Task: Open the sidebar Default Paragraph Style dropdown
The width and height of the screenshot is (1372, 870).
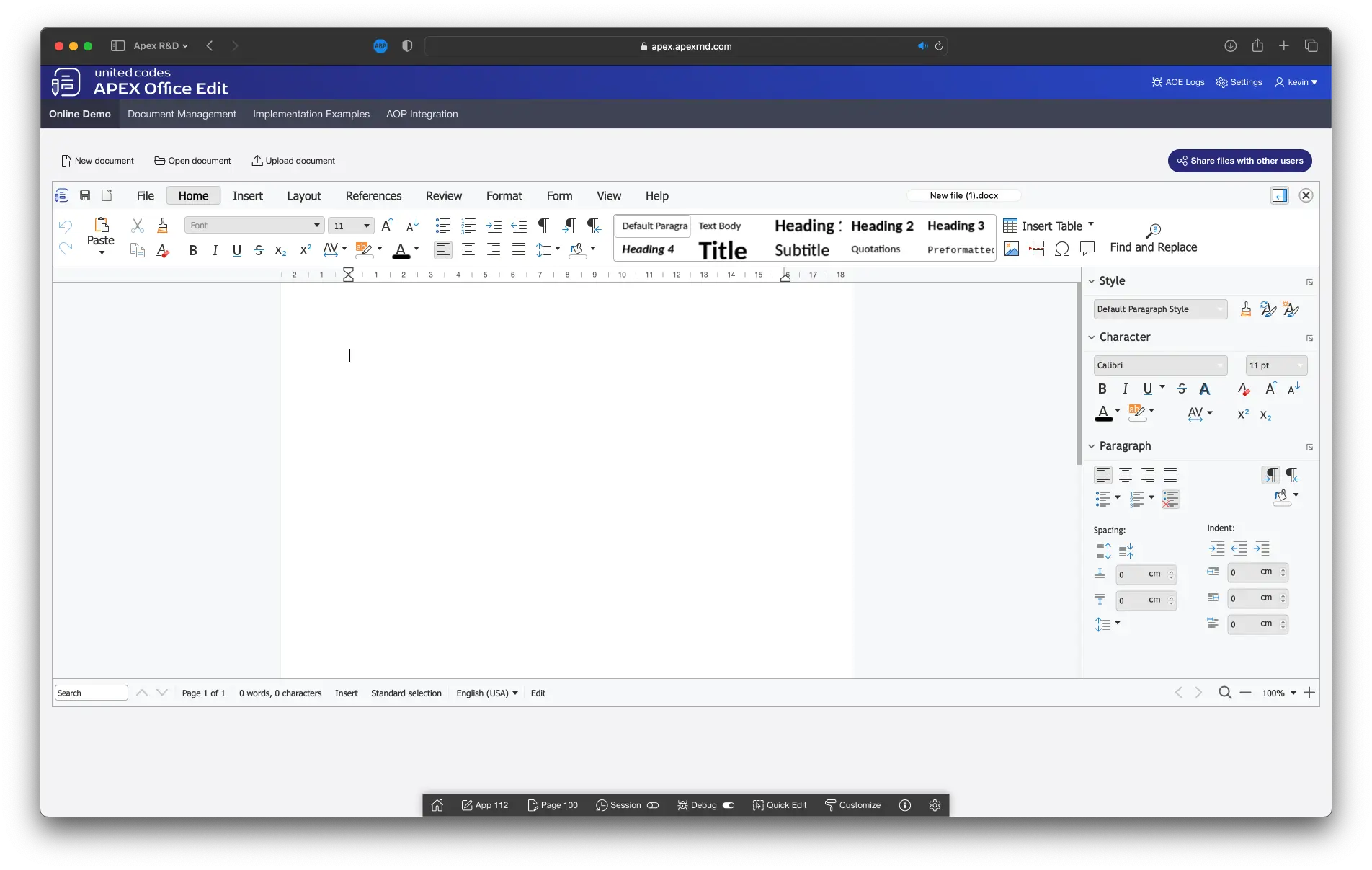Action: pos(1160,309)
